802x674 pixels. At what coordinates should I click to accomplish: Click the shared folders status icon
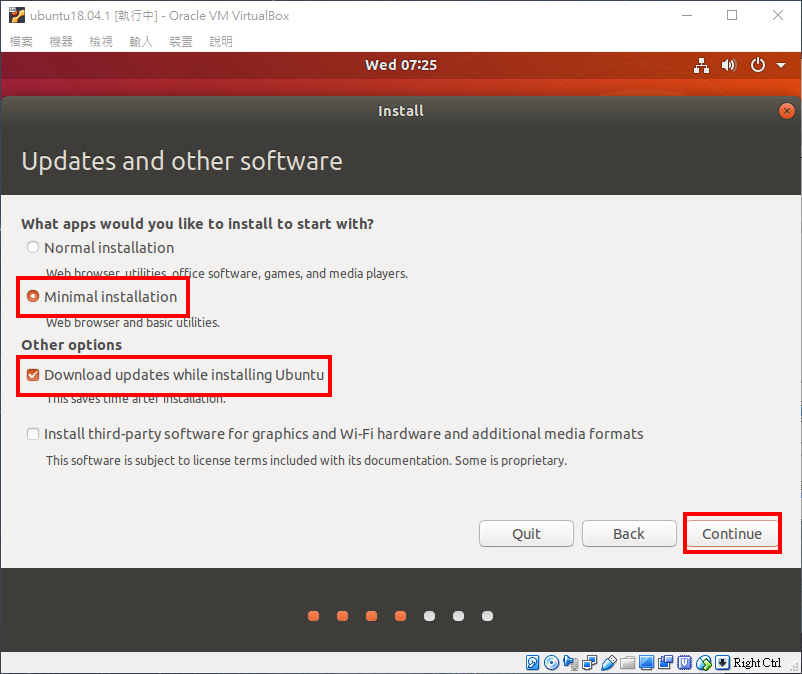coord(628,663)
